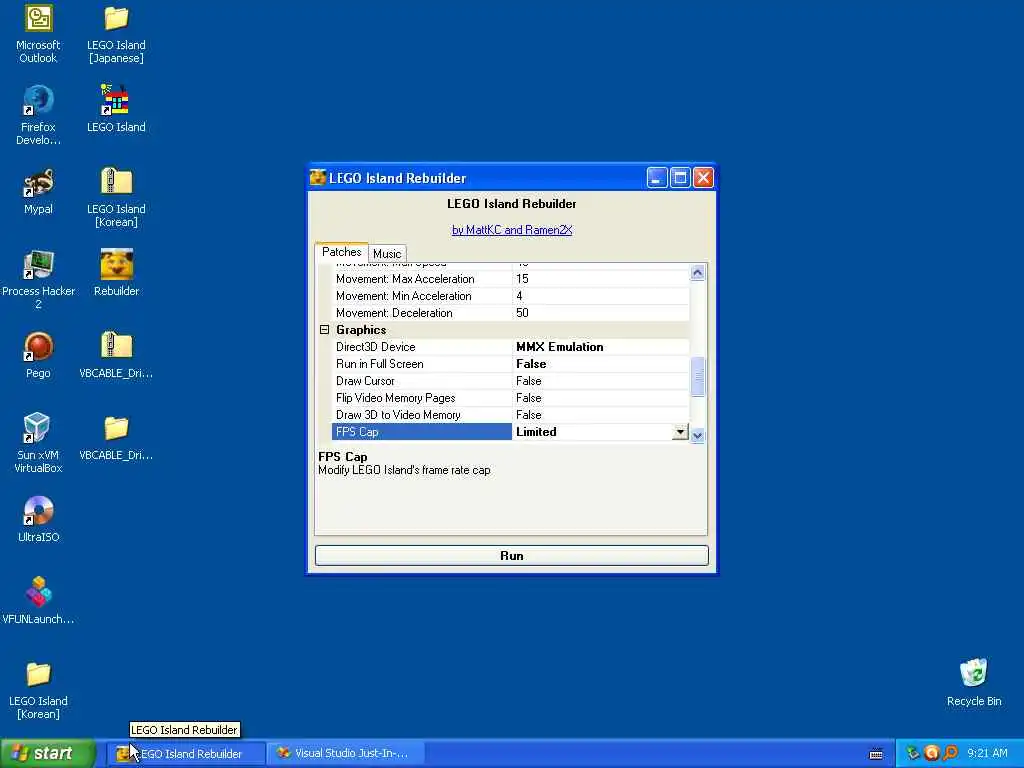Viewport: 1024px width, 768px height.
Task: Select the UltraISO desktop shortcut
Action: tap(38, 511)
